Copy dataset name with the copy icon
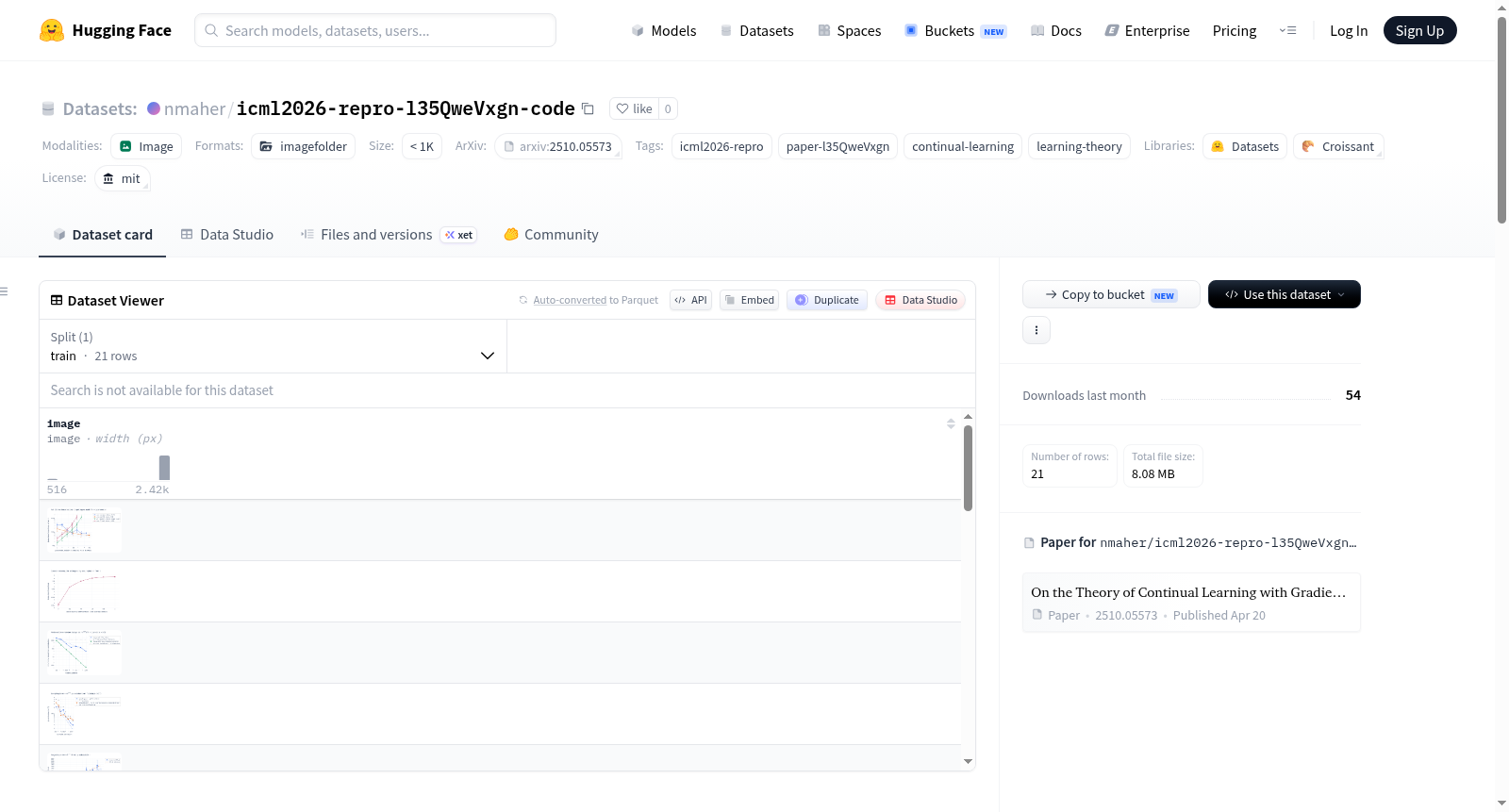Image resolution: width=1509 pixels, height=812 pixels. pos(588,108)
